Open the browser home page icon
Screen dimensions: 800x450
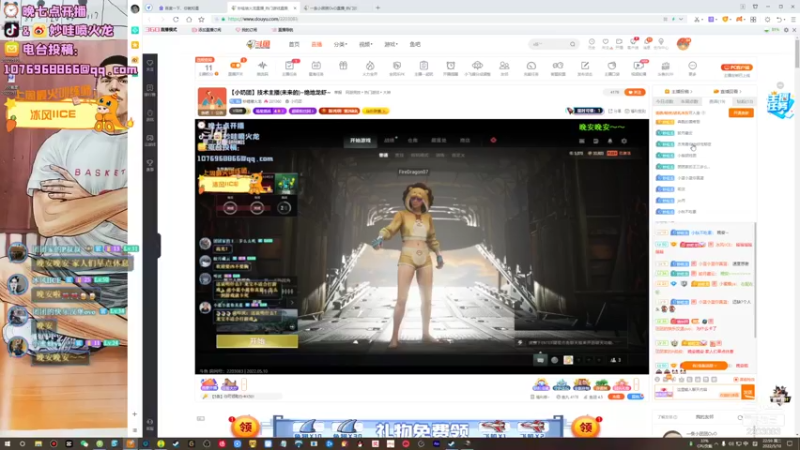pos(189,19)
